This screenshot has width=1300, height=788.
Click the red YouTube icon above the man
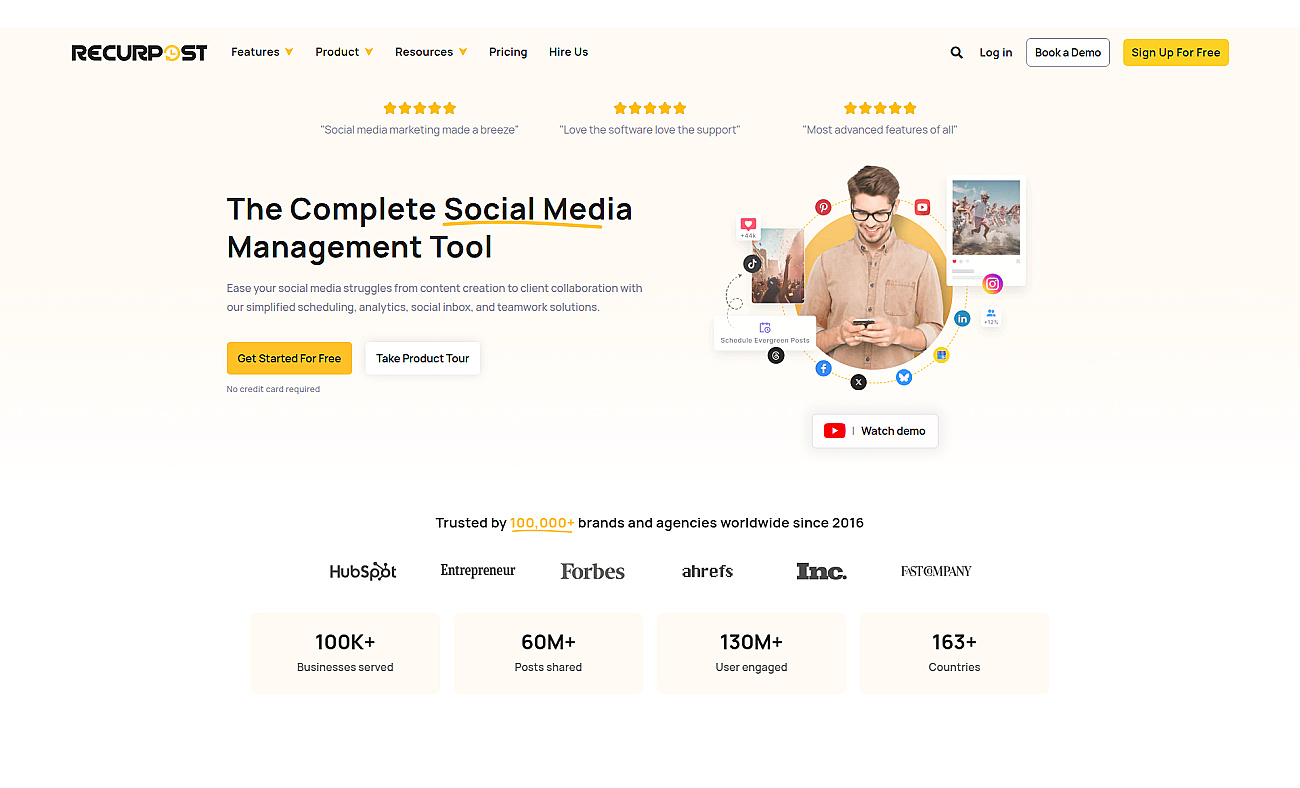pos(922,207)
